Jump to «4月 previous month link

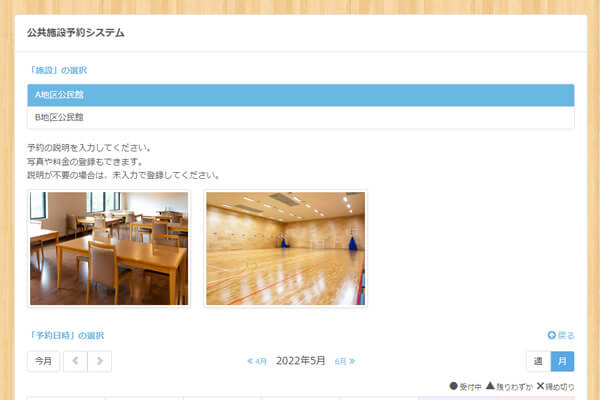257,361
